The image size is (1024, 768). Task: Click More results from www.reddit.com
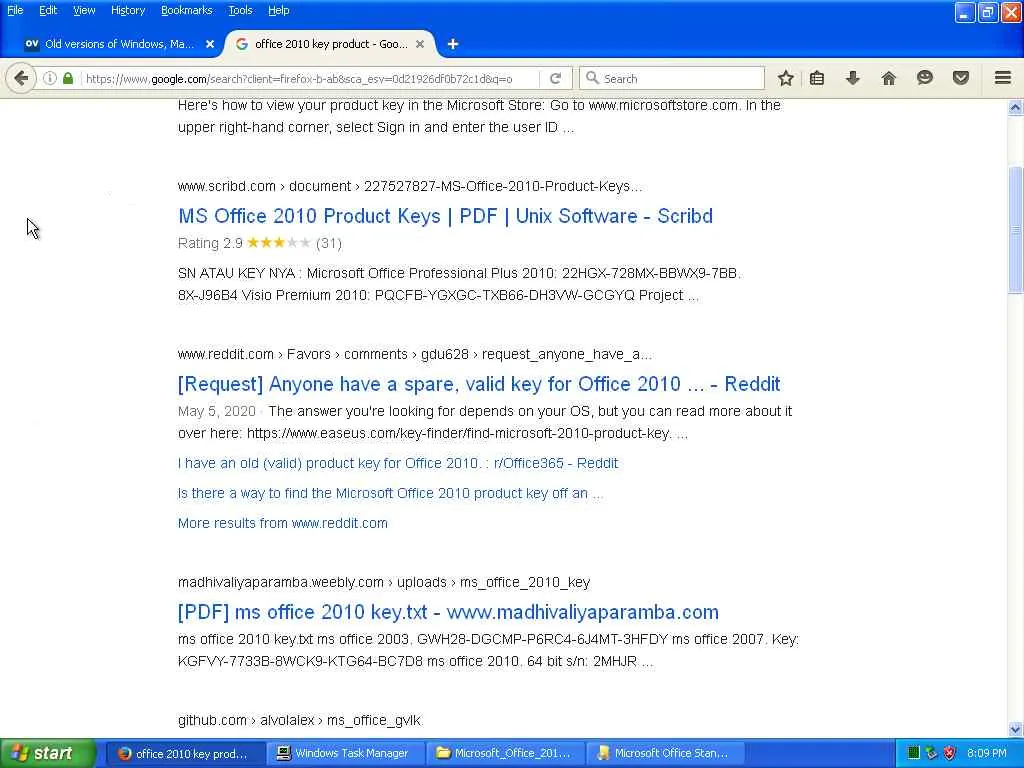(x=283, y=523)
